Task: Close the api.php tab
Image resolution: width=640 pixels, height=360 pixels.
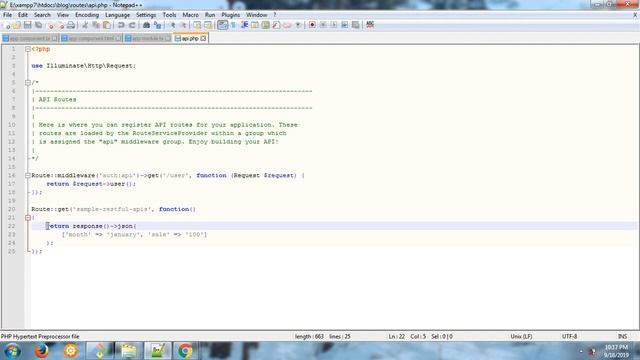Action: point(203,38)
